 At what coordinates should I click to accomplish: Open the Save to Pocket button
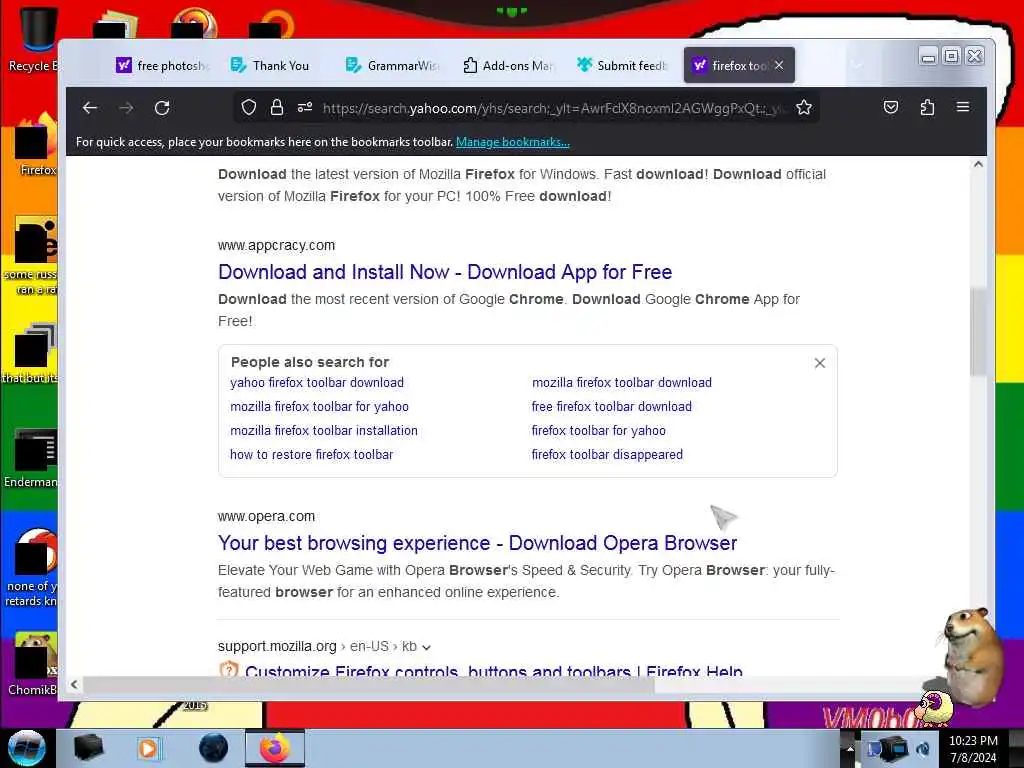coord(891,108)
